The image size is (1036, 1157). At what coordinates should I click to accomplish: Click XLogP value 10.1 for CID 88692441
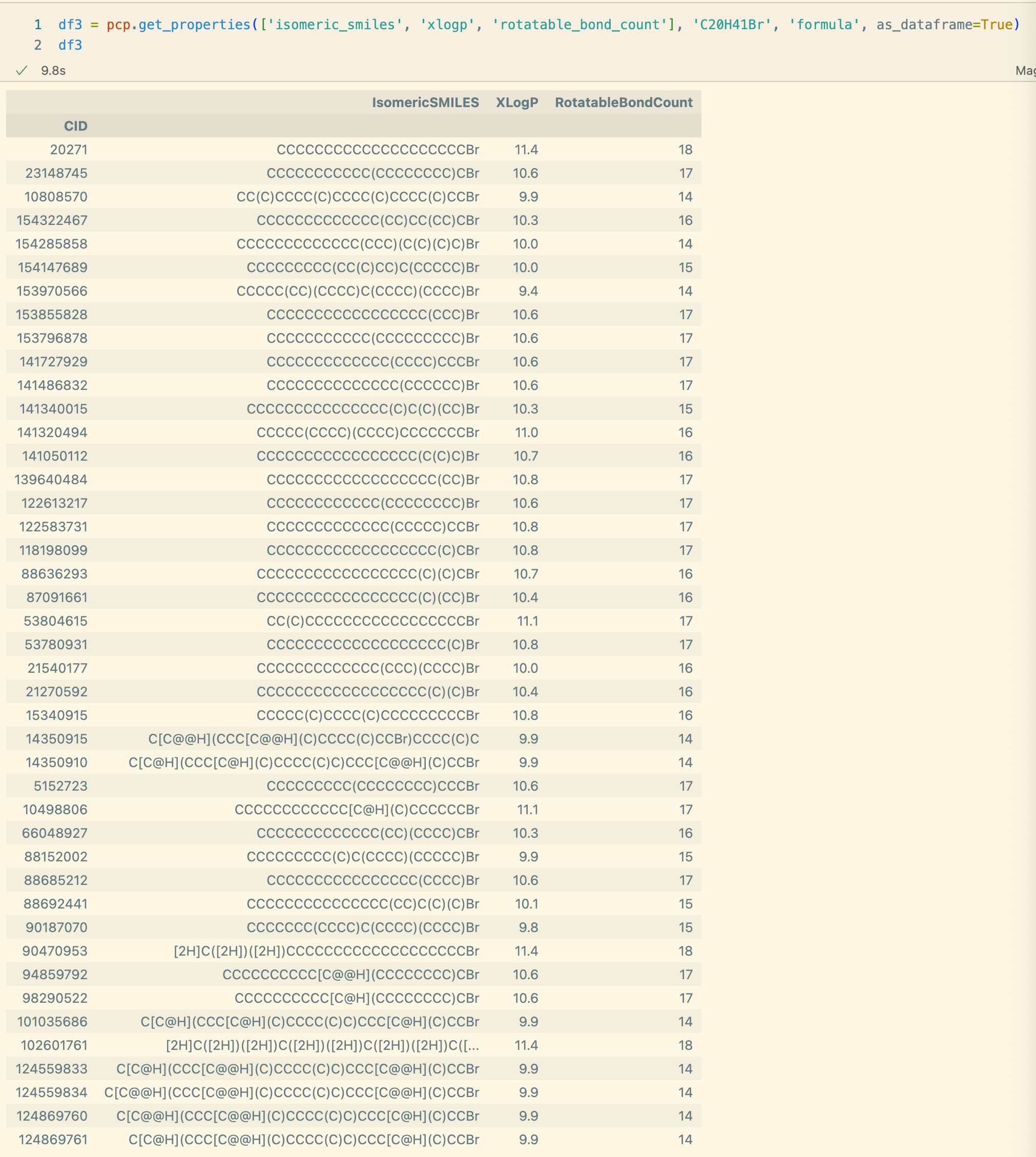[x=526, y=904]
